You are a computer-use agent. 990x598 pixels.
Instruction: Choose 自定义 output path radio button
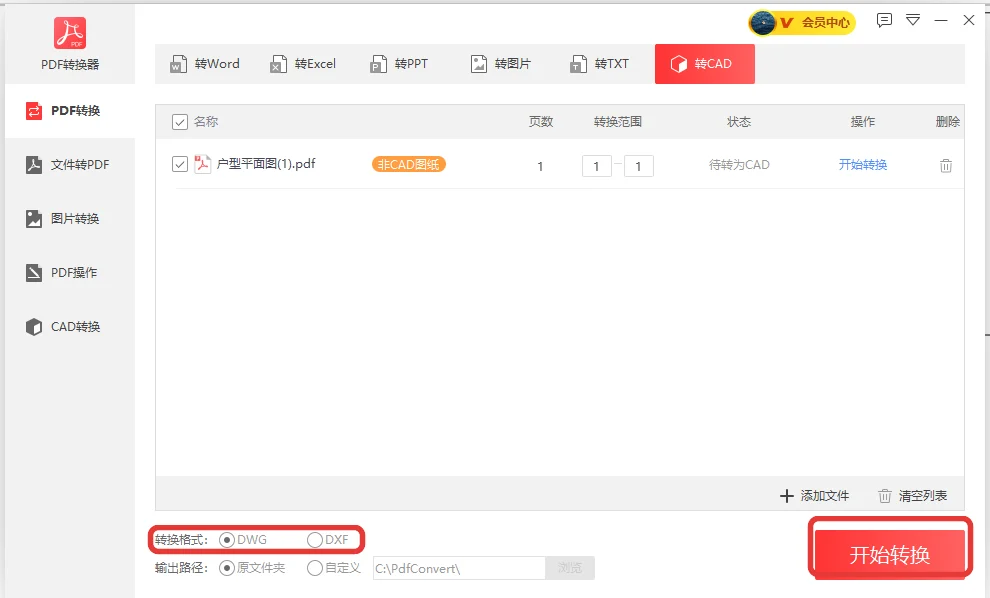pyautogui.click(x=314, y=568)
